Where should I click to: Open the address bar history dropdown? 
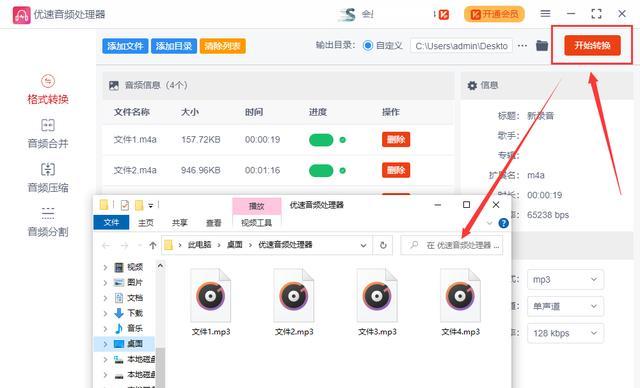coord(363,245)
